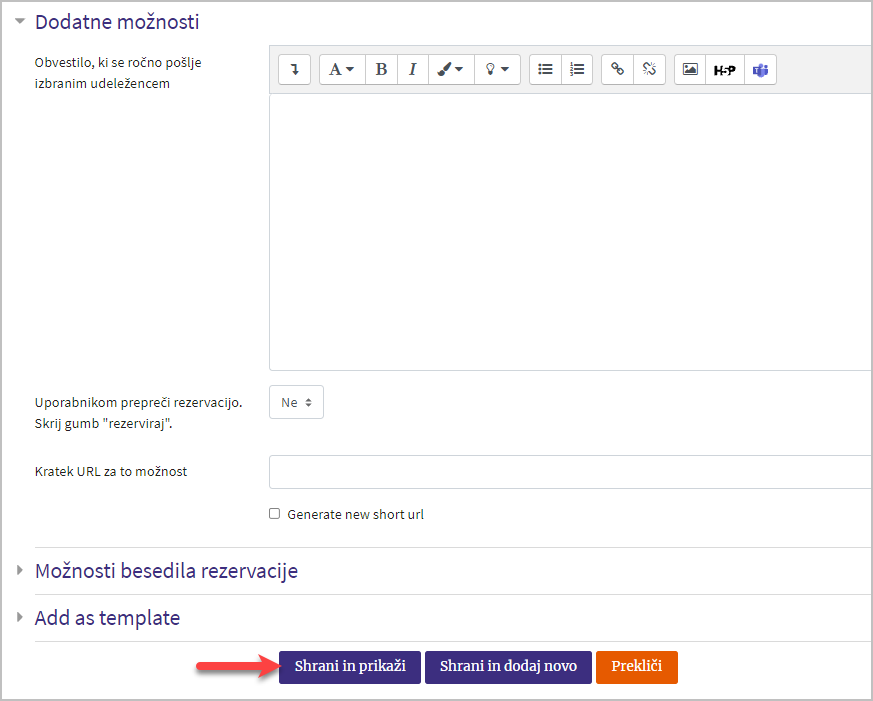
Task: Toggle italic formatting in editor
Action: point(413,70)
